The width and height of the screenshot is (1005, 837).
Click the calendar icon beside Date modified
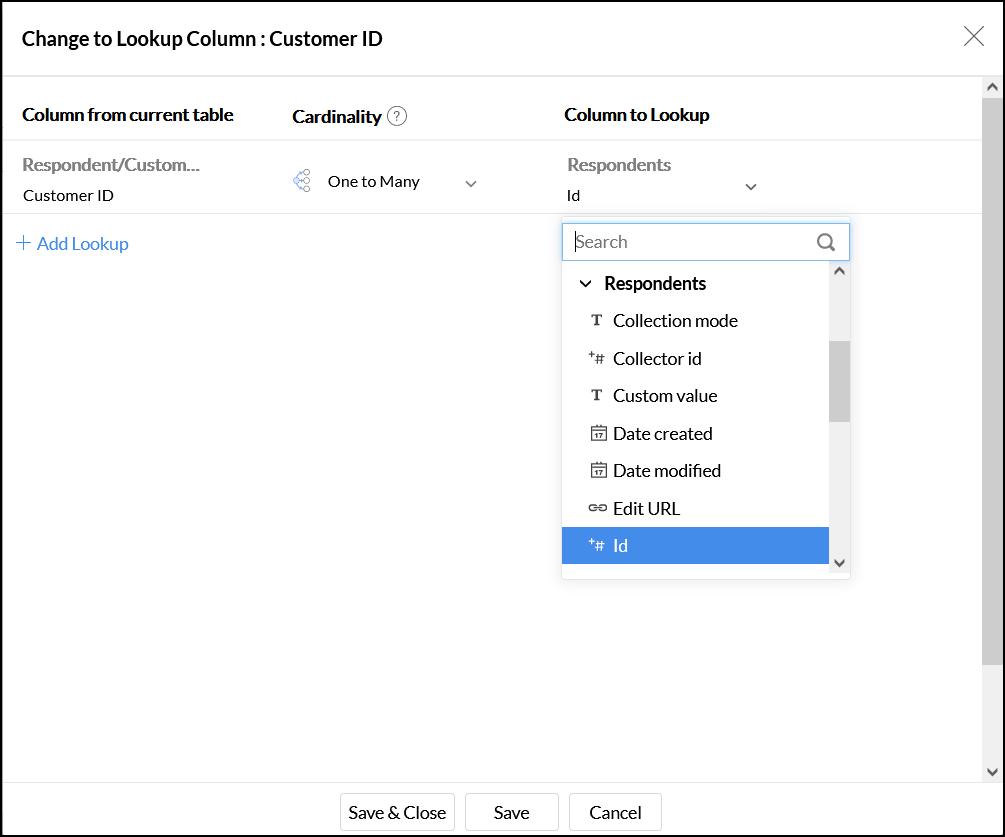pyautogui.click(x=598, y=470)
